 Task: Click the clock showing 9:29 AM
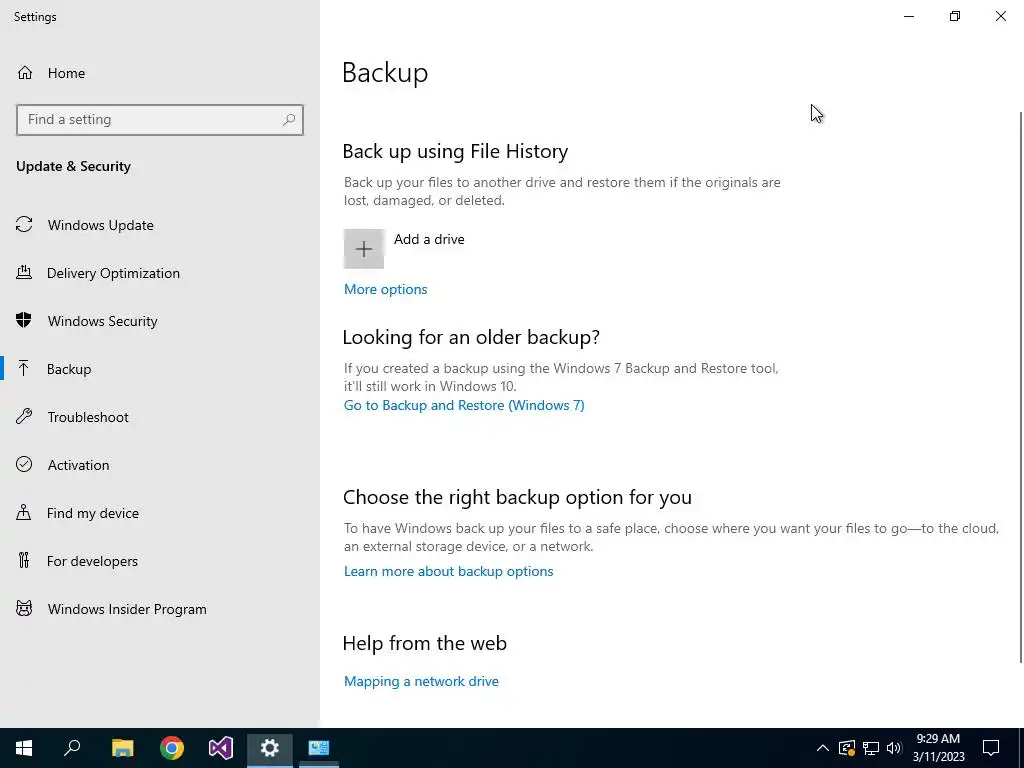click(938, 739)
